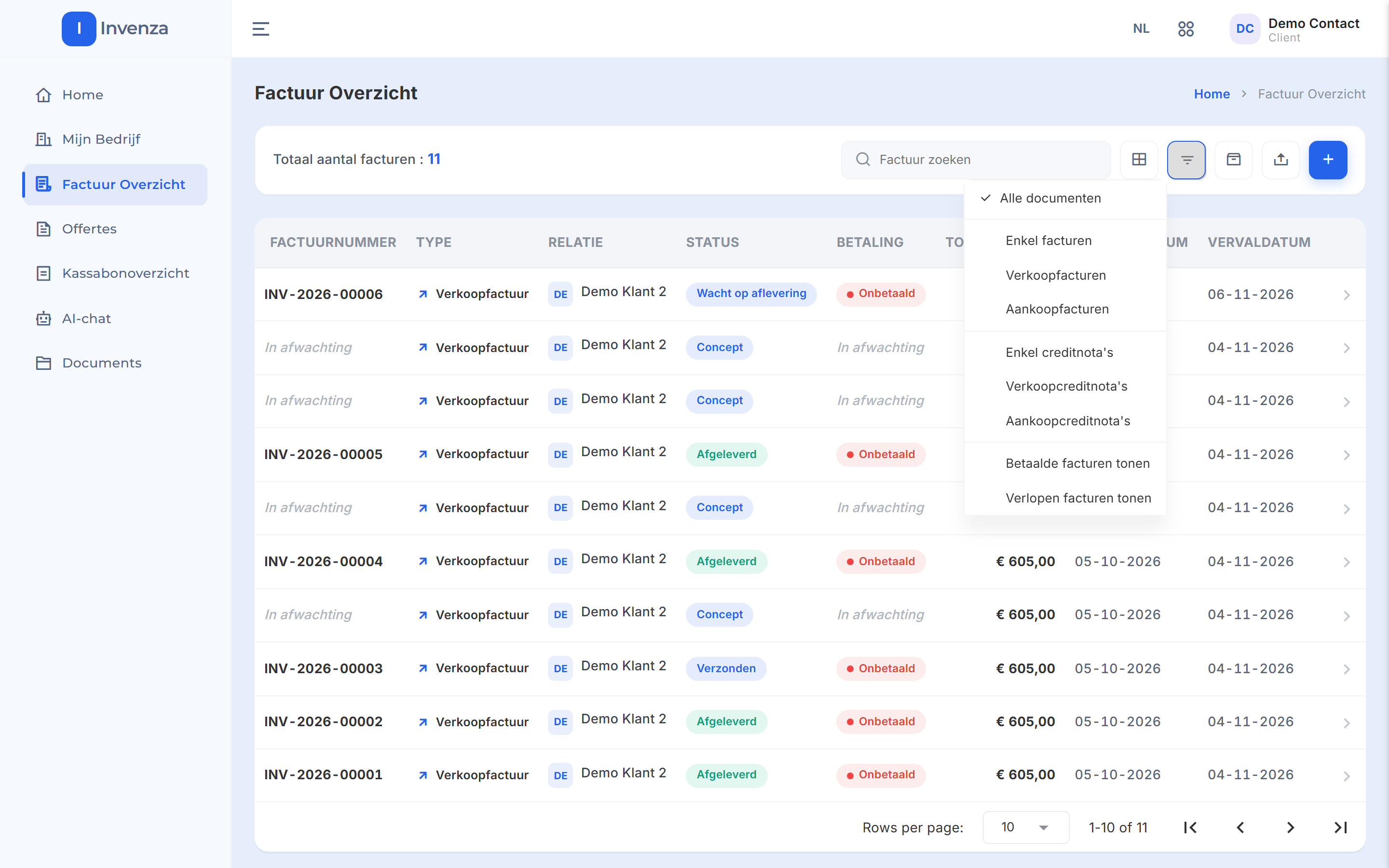Add a new invoice with plus button
The width and height of the screenshot is (1389, 868).
pyautogui.click(x=1328, y=160)
